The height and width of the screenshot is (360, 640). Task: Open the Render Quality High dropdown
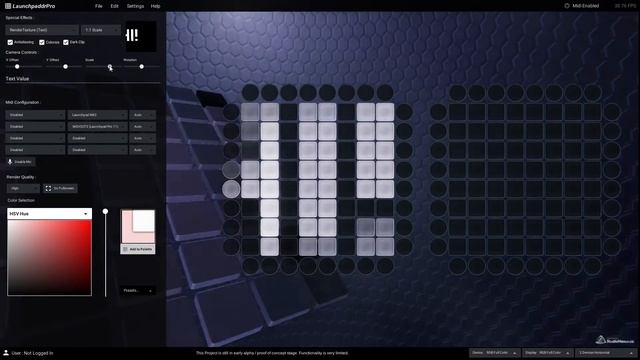click(23, 188)
